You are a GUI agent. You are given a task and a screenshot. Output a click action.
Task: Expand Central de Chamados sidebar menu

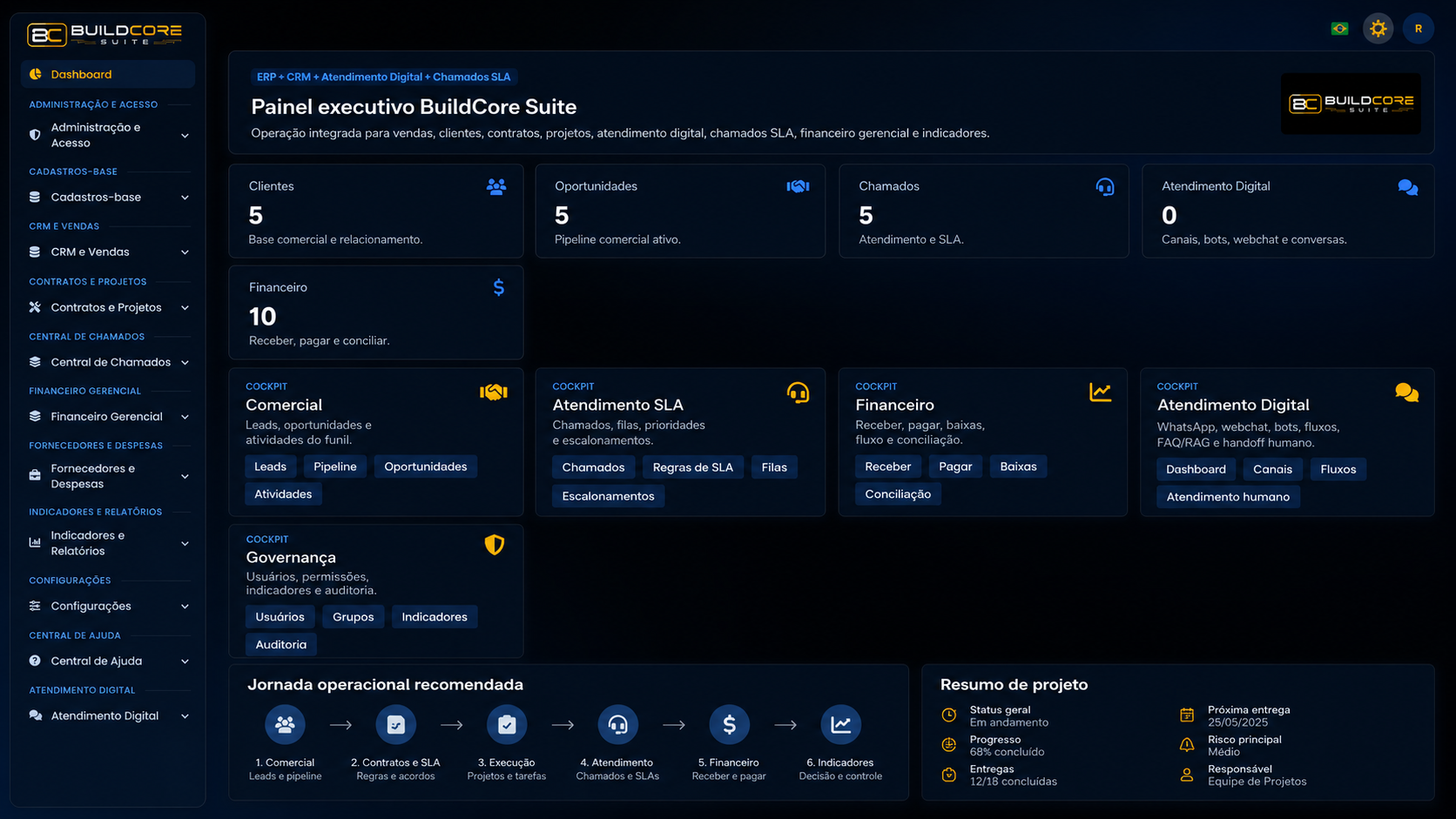point(108,362)
